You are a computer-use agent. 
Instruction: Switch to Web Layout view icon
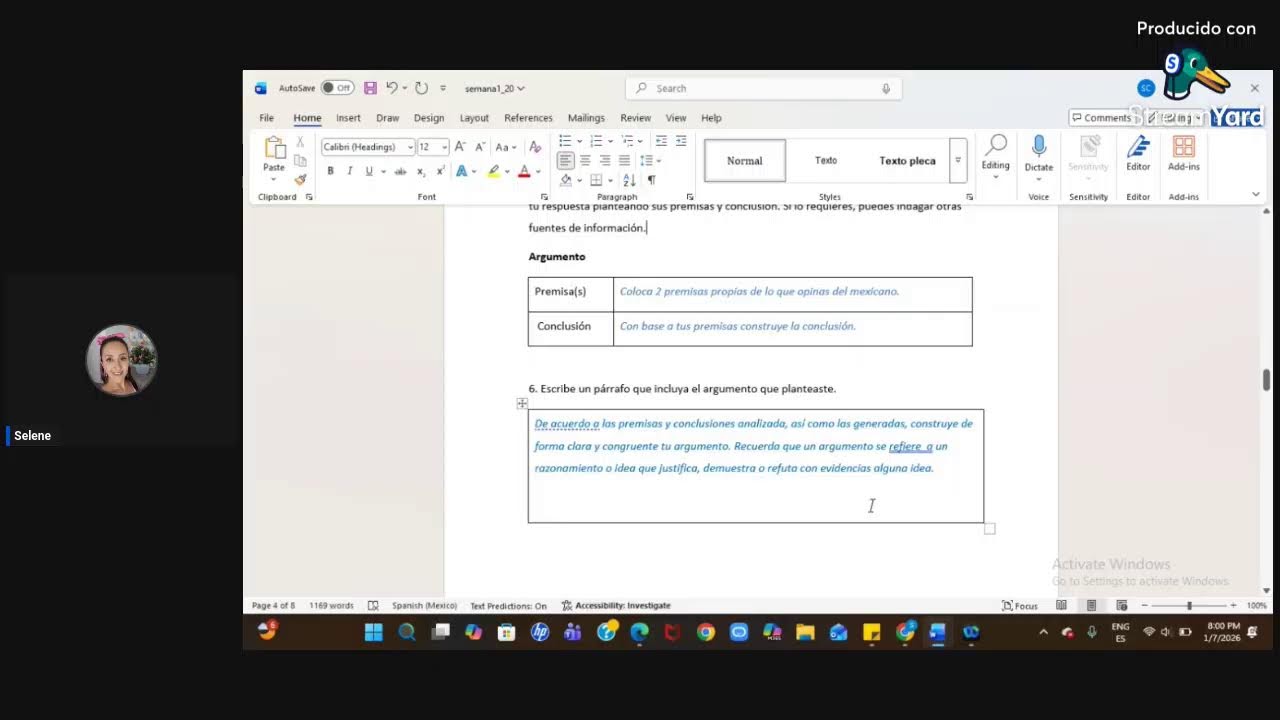[1122, 605]
